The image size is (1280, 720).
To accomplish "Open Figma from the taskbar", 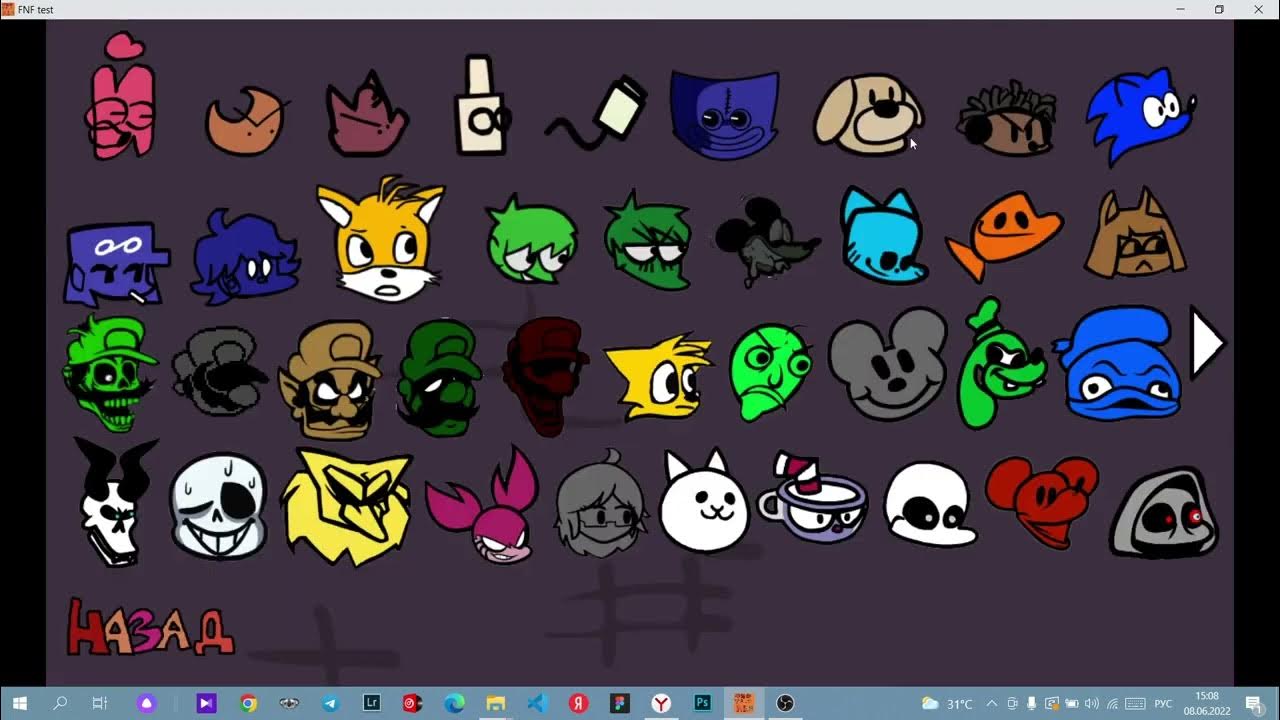I will [620, 703].
